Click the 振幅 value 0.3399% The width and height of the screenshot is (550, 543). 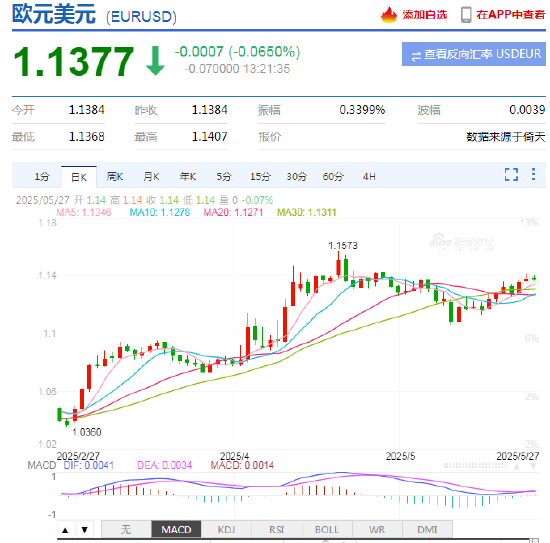tap(362, 110)
